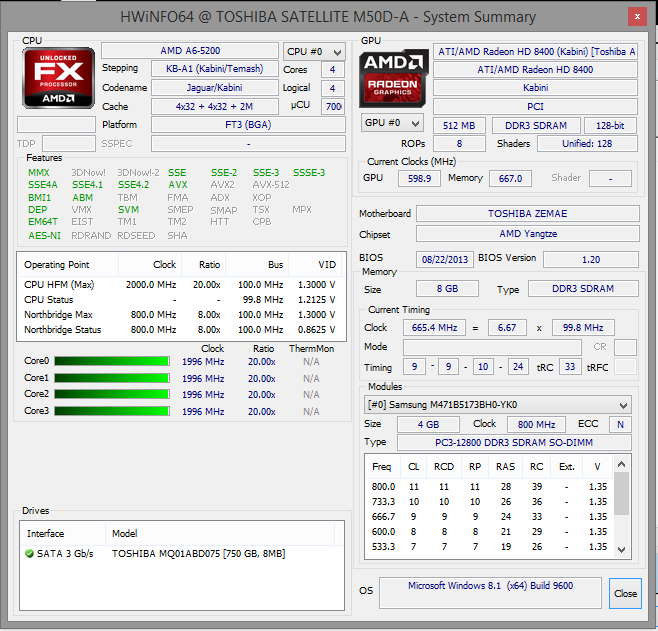Click the ECC N field
The width and height of the screenshot is (658, 631).
point(620,425)
